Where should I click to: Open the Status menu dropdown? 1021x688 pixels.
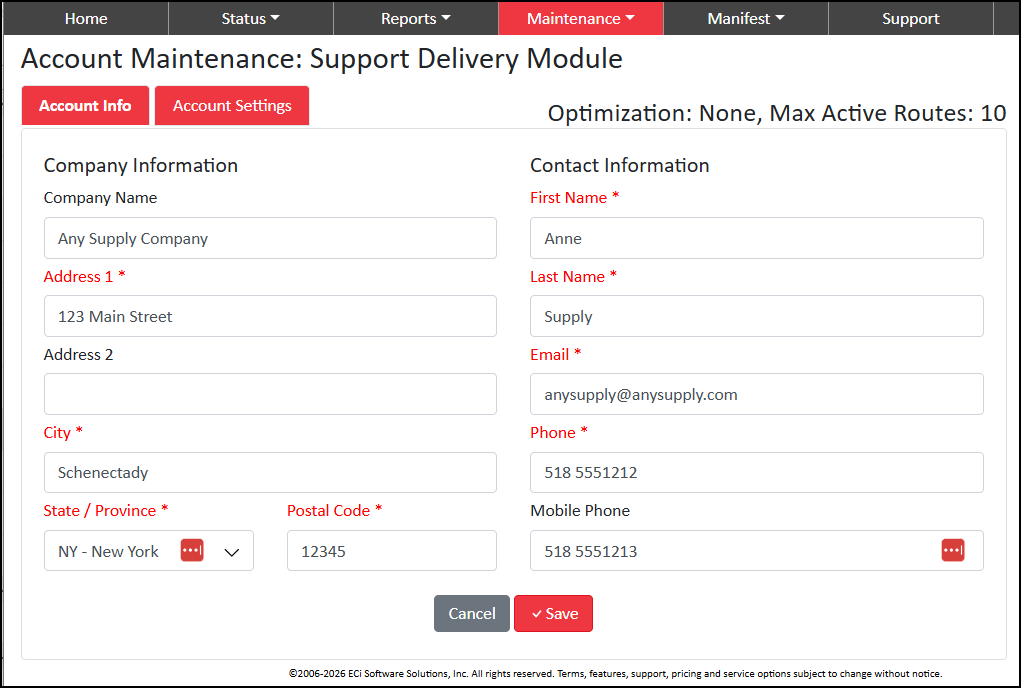pos(251,18)
